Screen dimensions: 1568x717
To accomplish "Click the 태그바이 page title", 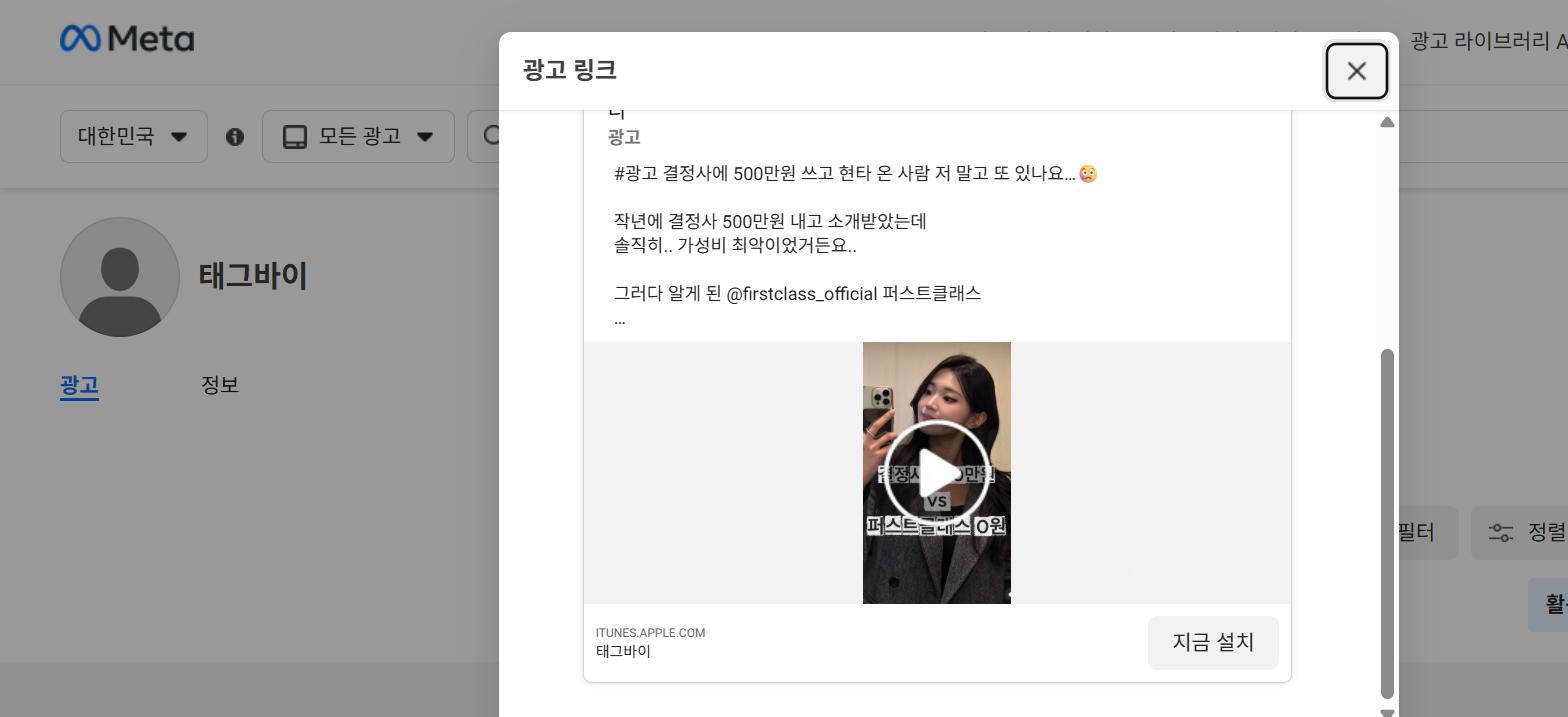I will coord(253,275).
